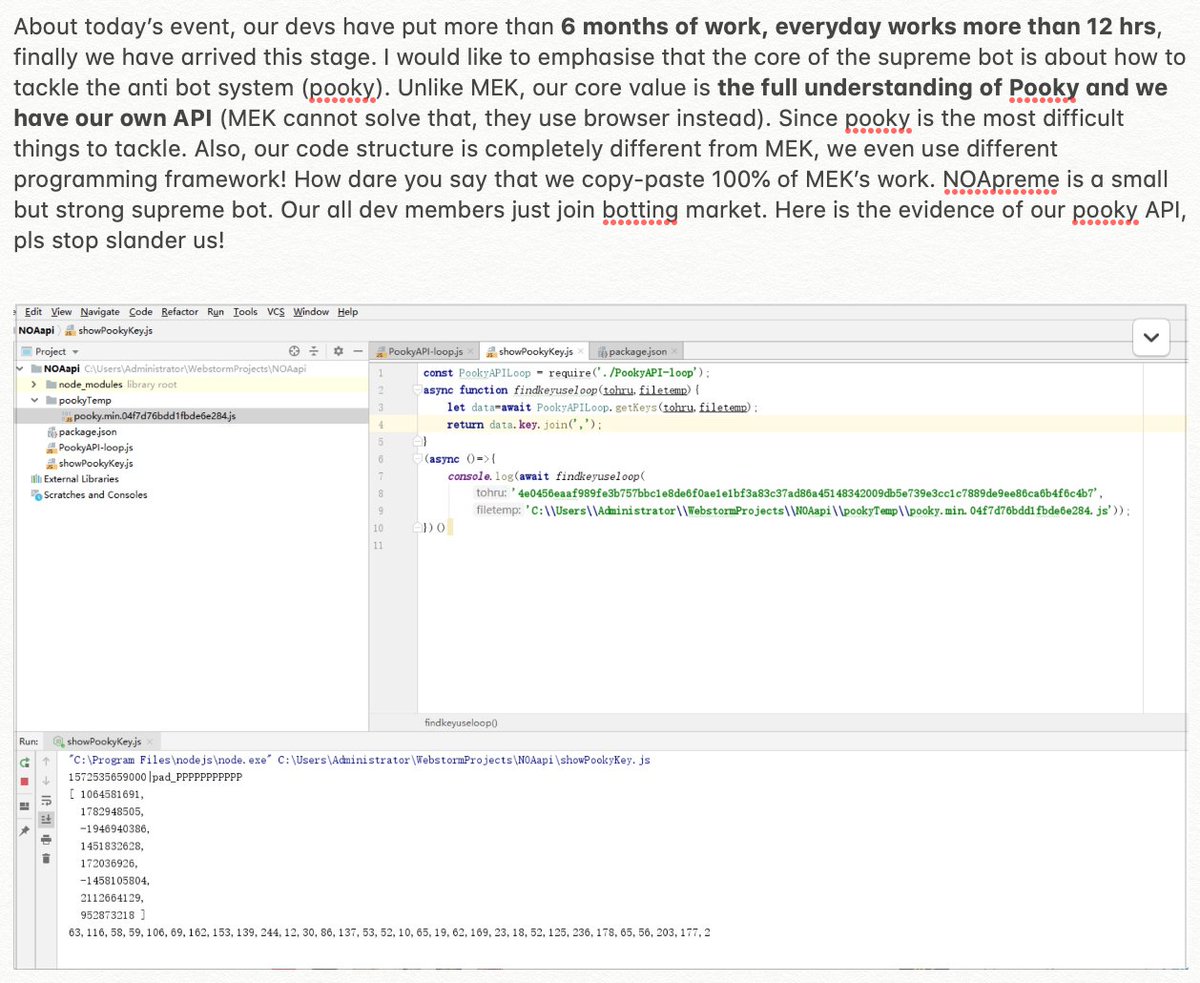Viewport: 1200px width, 983px height.
Task: Click the 1572535659000|pad_PPPPPPPPPPP output line
Action: point(155,777)
